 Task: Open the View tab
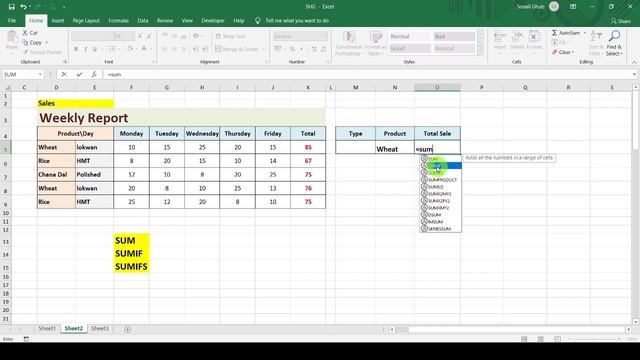tap(187, 20)
